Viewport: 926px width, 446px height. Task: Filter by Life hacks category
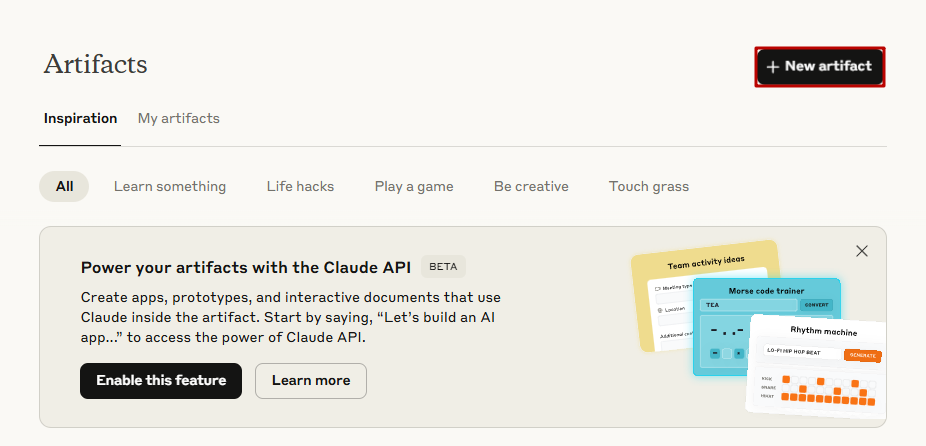point(300,187)
